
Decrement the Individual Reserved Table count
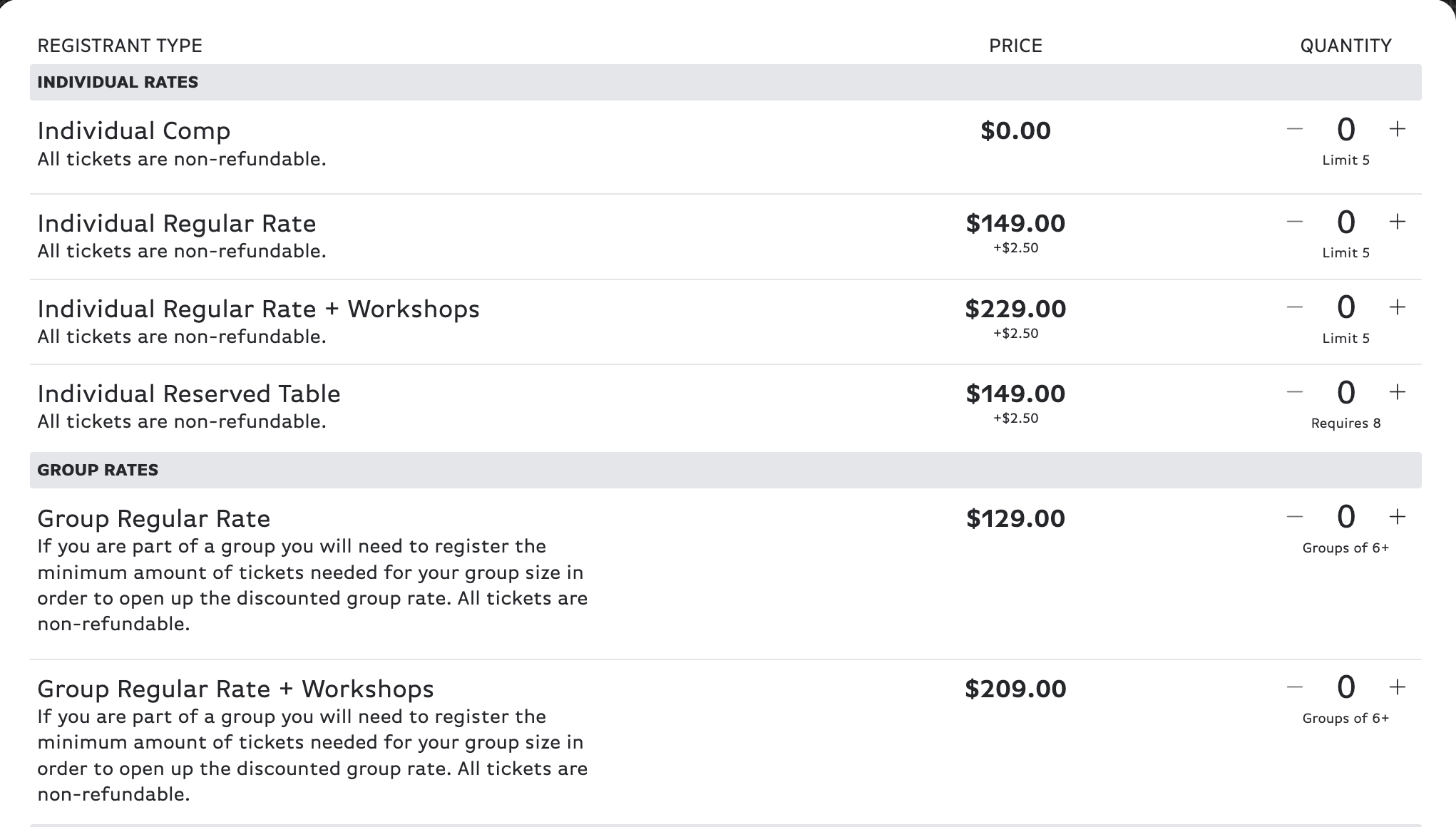[1295, 392]
